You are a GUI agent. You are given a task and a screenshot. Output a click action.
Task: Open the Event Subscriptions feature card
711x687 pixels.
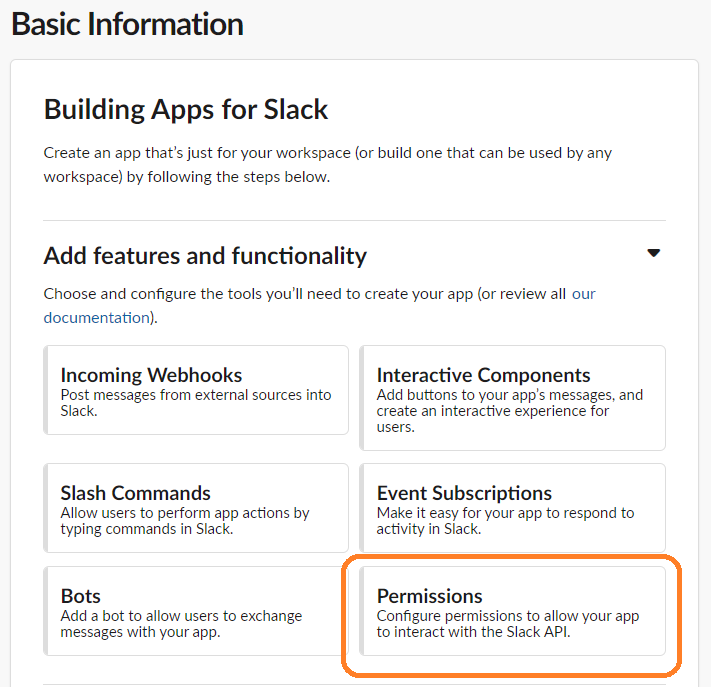pyautogui.click(x=512, y=508)
